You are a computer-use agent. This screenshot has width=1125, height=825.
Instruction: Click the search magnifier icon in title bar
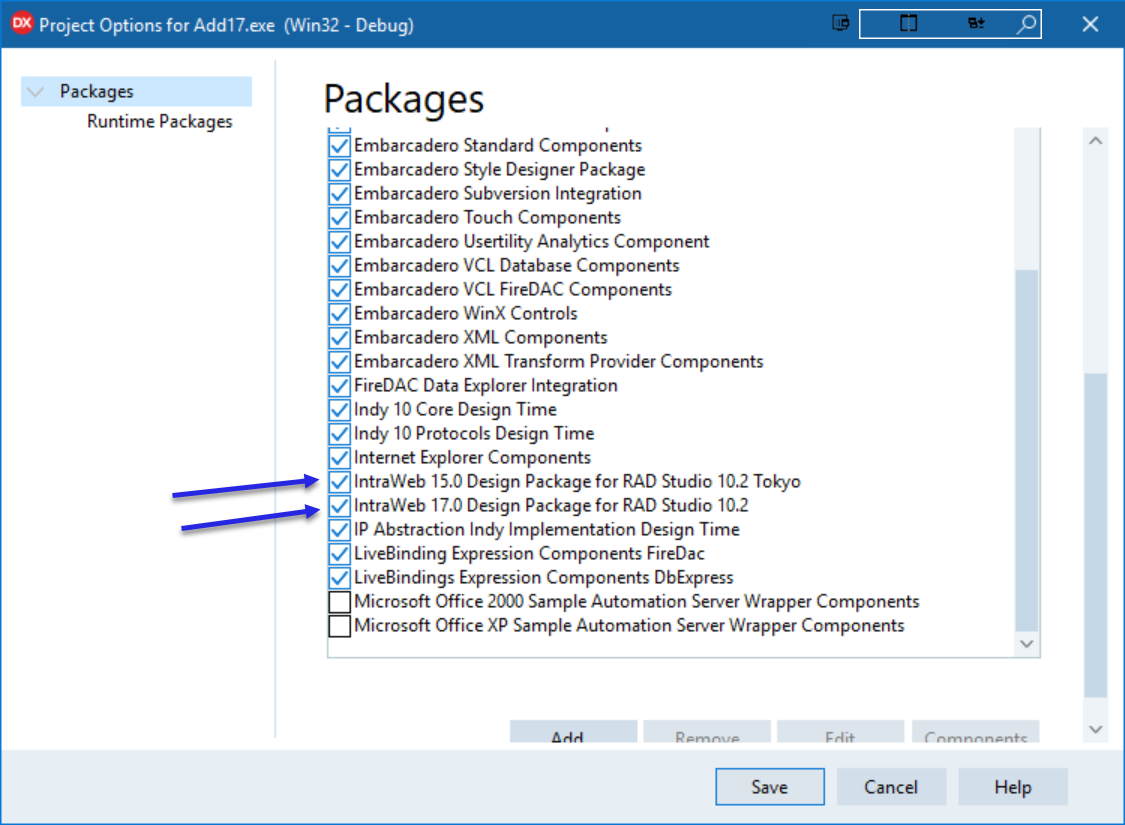pyautogui.click(x=1026, y=24)
